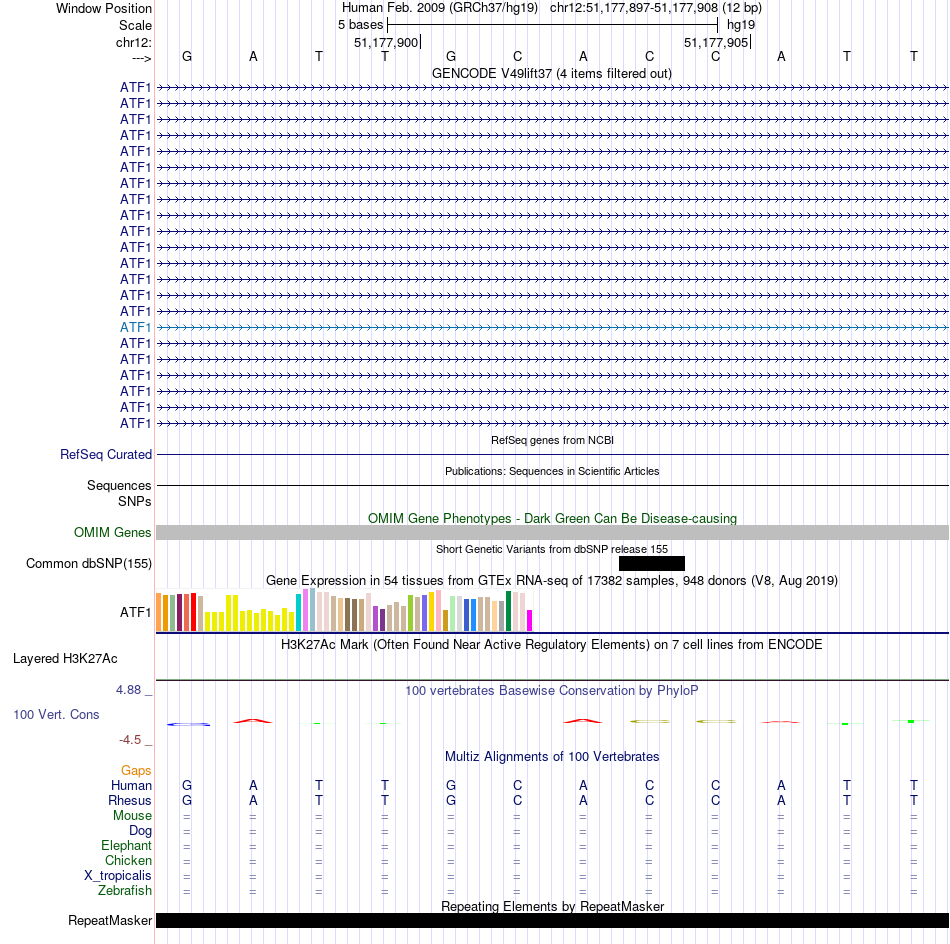Click the bright magenta last GTEx bar
The image size is (950, 944).
(x=530, y=620)
